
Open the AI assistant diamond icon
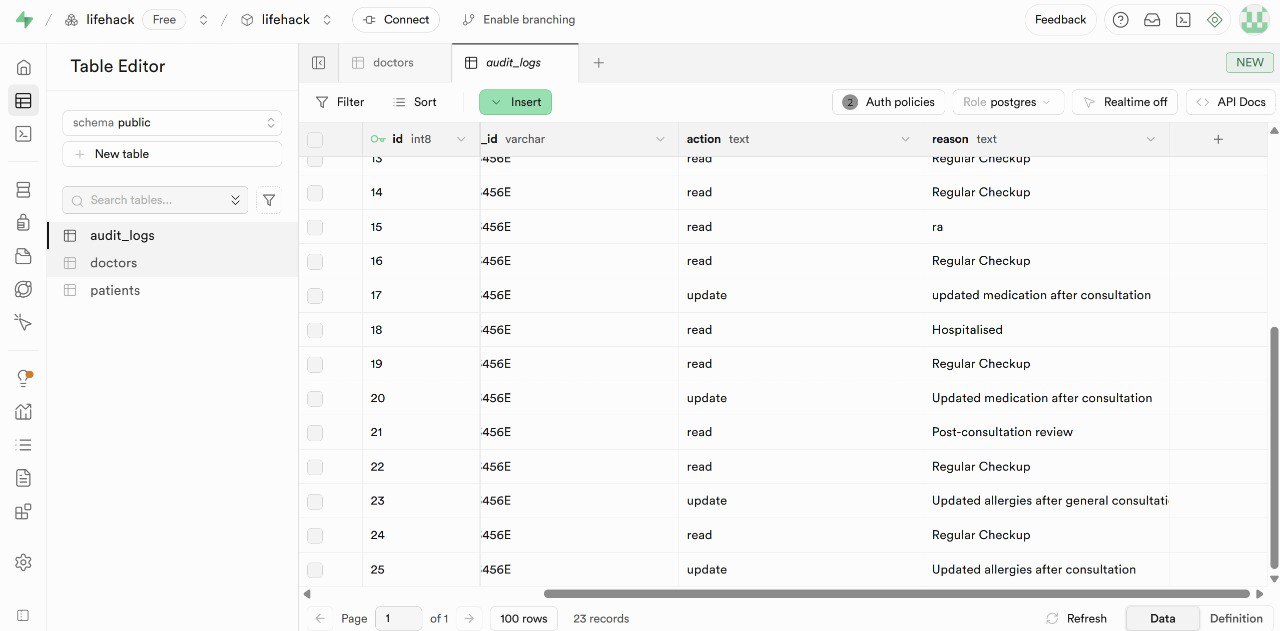pos(1215,20)
